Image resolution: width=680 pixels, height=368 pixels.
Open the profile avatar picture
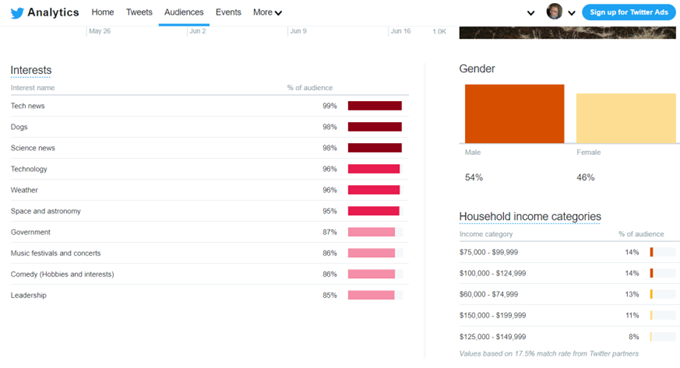(554, 12)
